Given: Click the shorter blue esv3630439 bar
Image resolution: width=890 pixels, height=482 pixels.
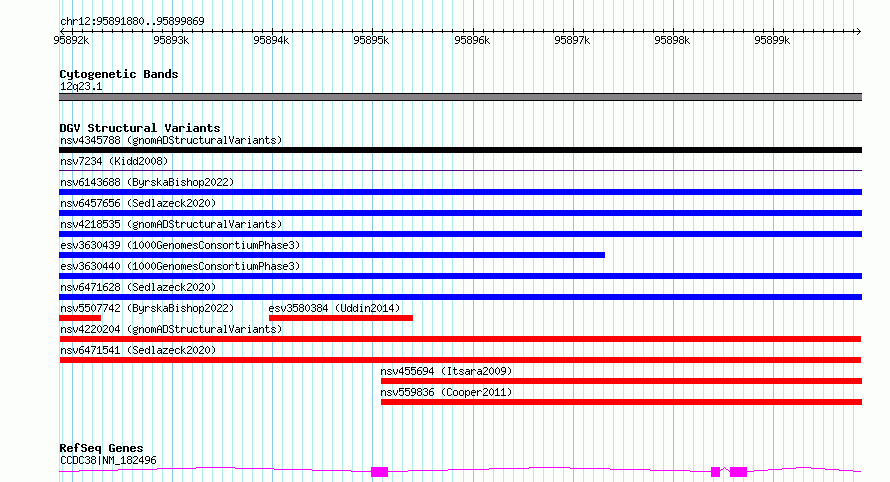Looking at the screenshot, I should coord(332,255).
